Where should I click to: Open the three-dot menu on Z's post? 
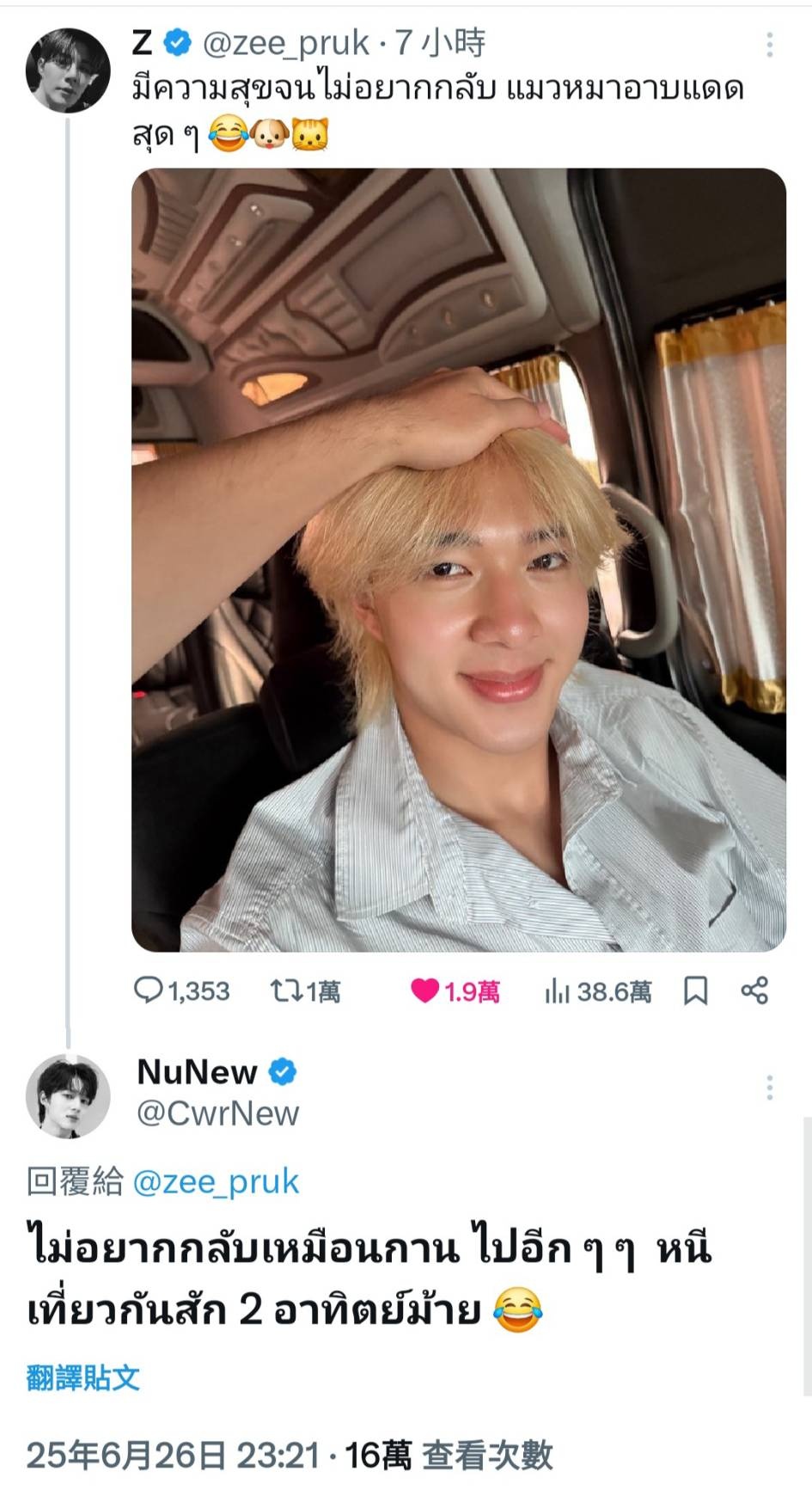click(769, 45)
